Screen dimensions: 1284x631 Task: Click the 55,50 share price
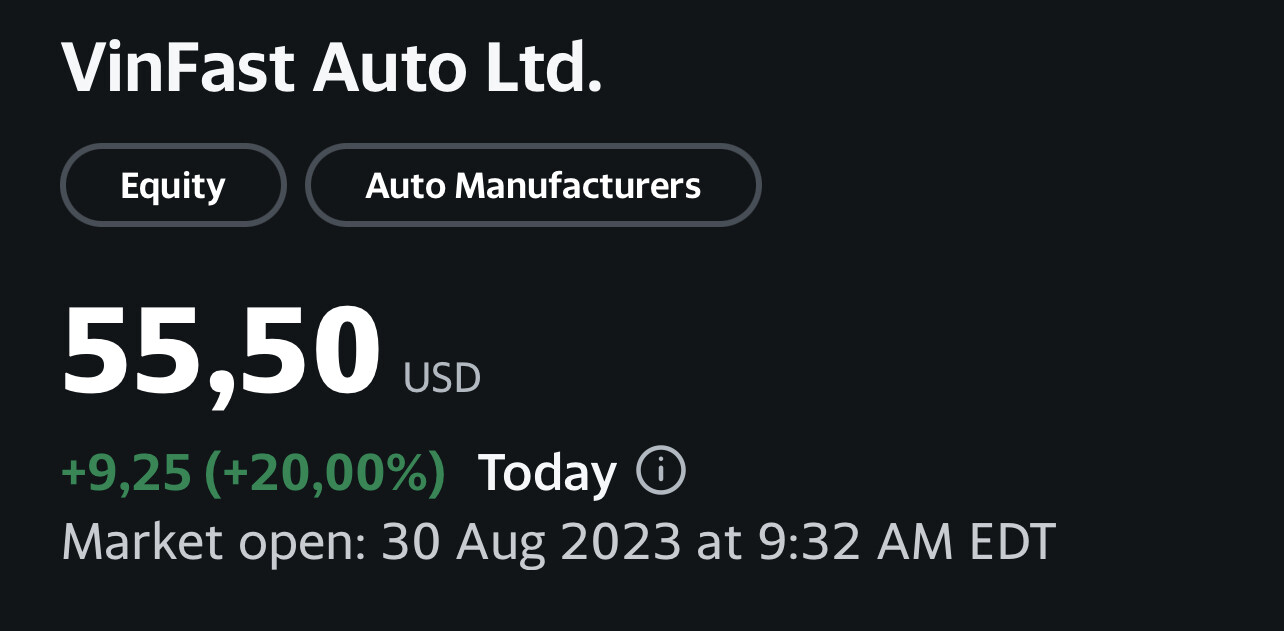click(221, 351)
